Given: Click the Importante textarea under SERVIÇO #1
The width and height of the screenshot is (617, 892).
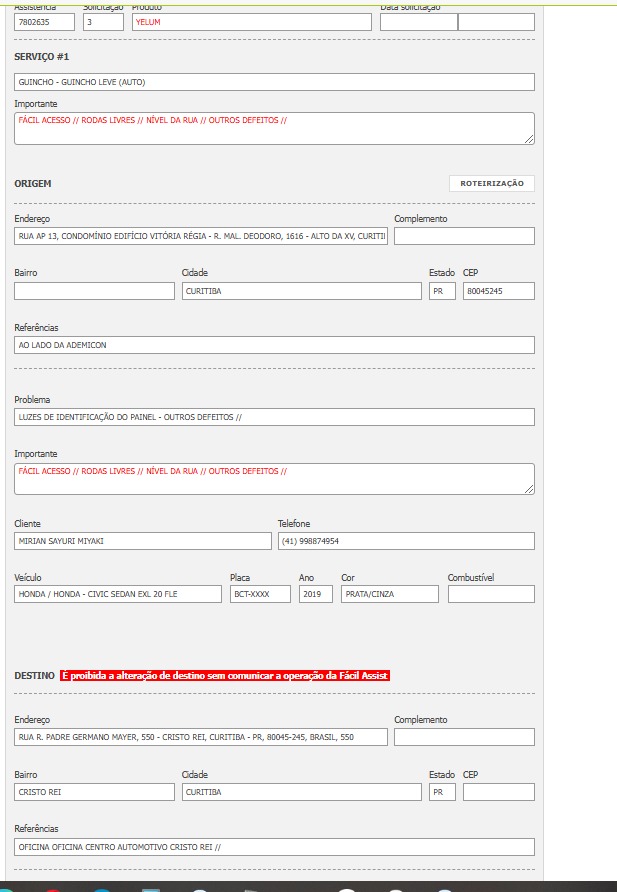Looking at the screenshot, I should [x=274, y=128].
